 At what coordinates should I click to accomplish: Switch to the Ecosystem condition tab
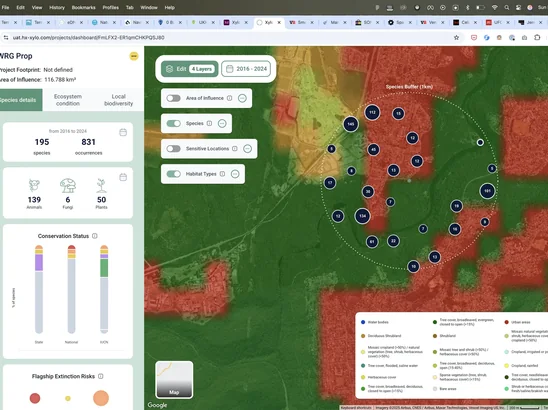pyautogui.click(x=68, y=100)
